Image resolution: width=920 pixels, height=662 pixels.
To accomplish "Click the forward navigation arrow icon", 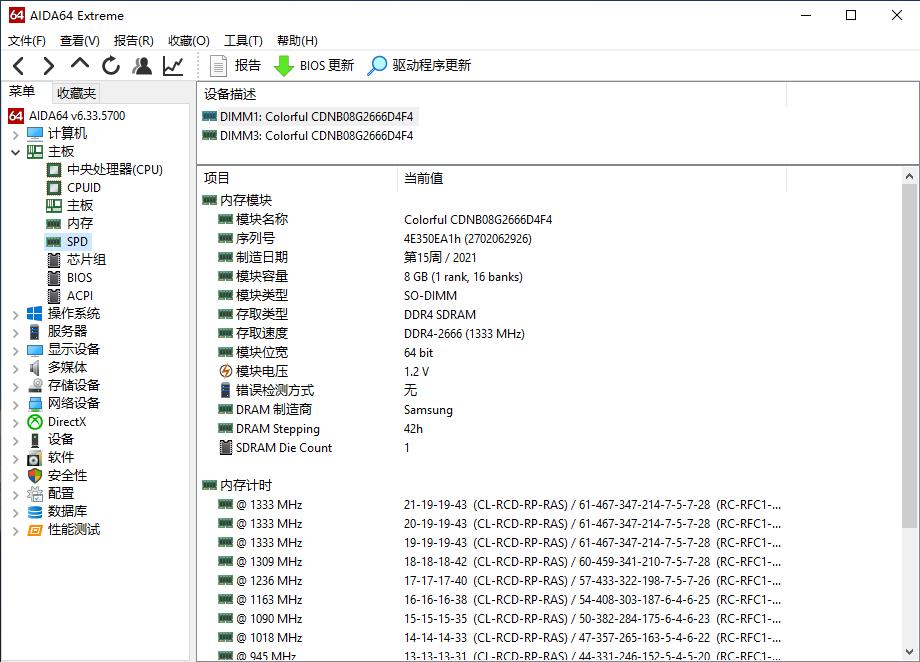I will pos(48,65).
